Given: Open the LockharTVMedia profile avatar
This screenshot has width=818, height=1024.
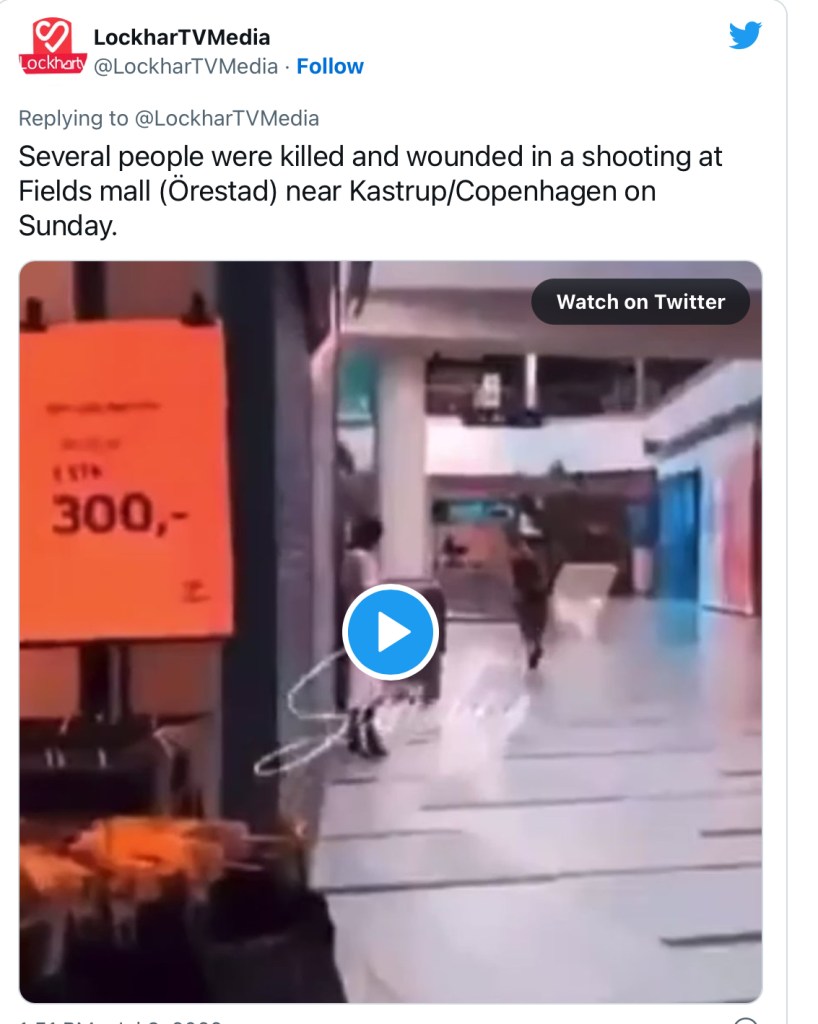Looking at the screenshot, I should (53, 46).
